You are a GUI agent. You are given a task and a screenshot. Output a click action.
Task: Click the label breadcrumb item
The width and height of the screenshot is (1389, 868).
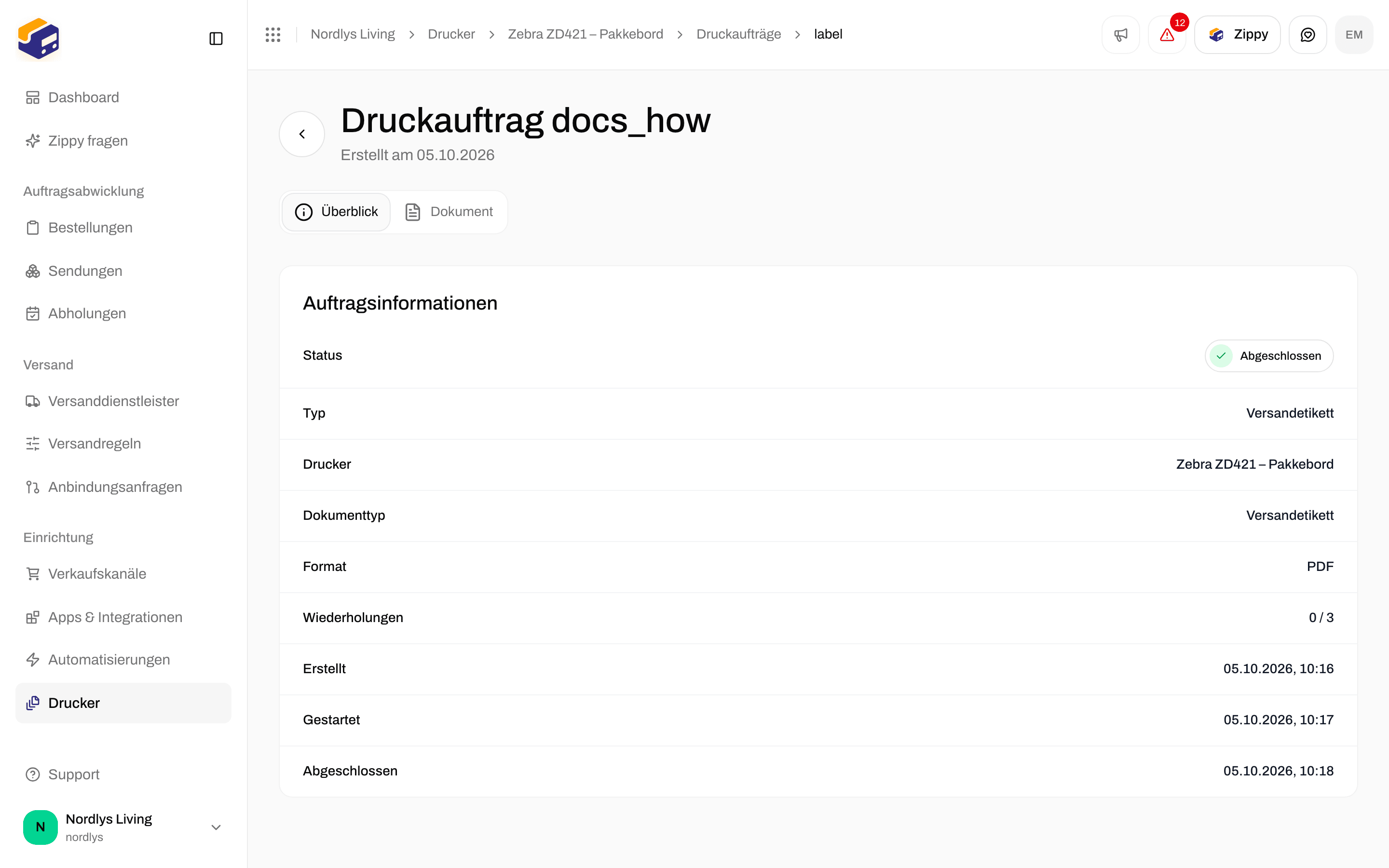[828, 34]
